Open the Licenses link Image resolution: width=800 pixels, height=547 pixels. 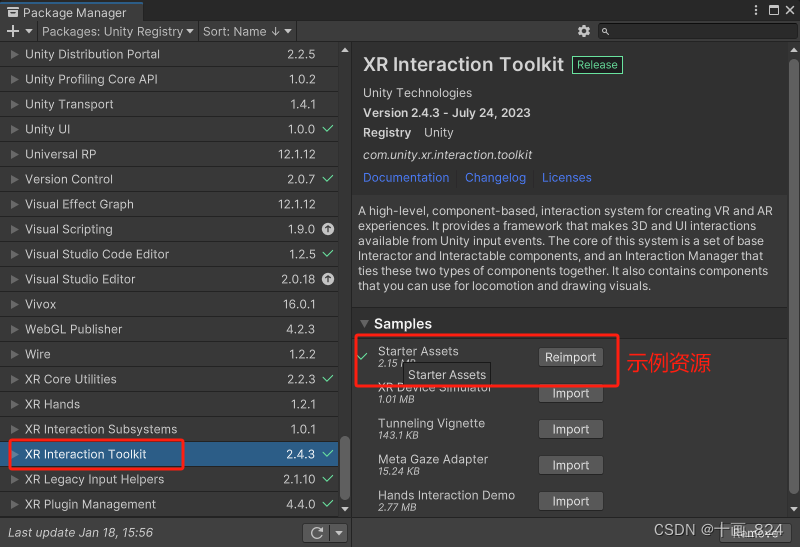[x=567, y=178]
